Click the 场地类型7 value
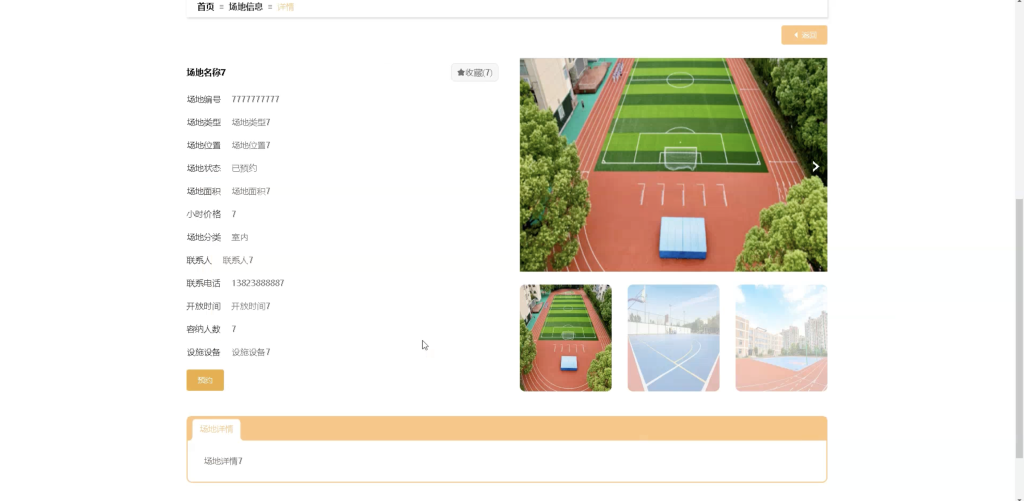 coord(251,122)
